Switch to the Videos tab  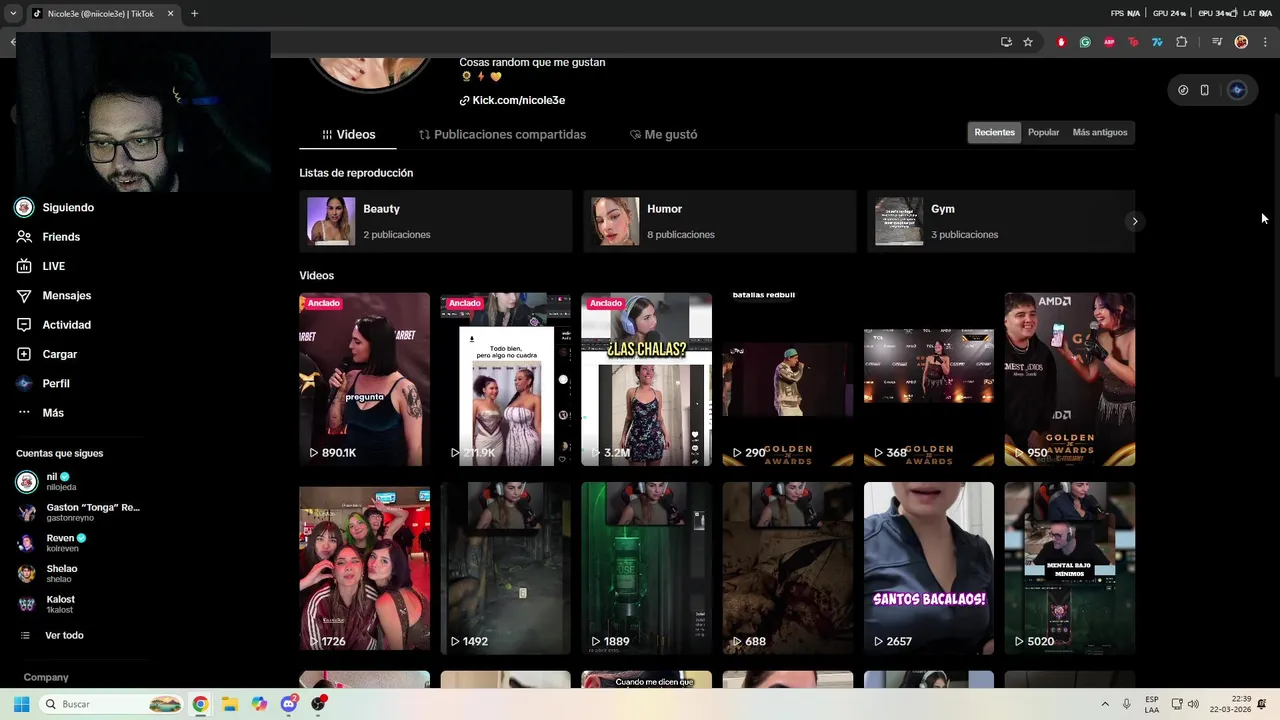point(348,134)
